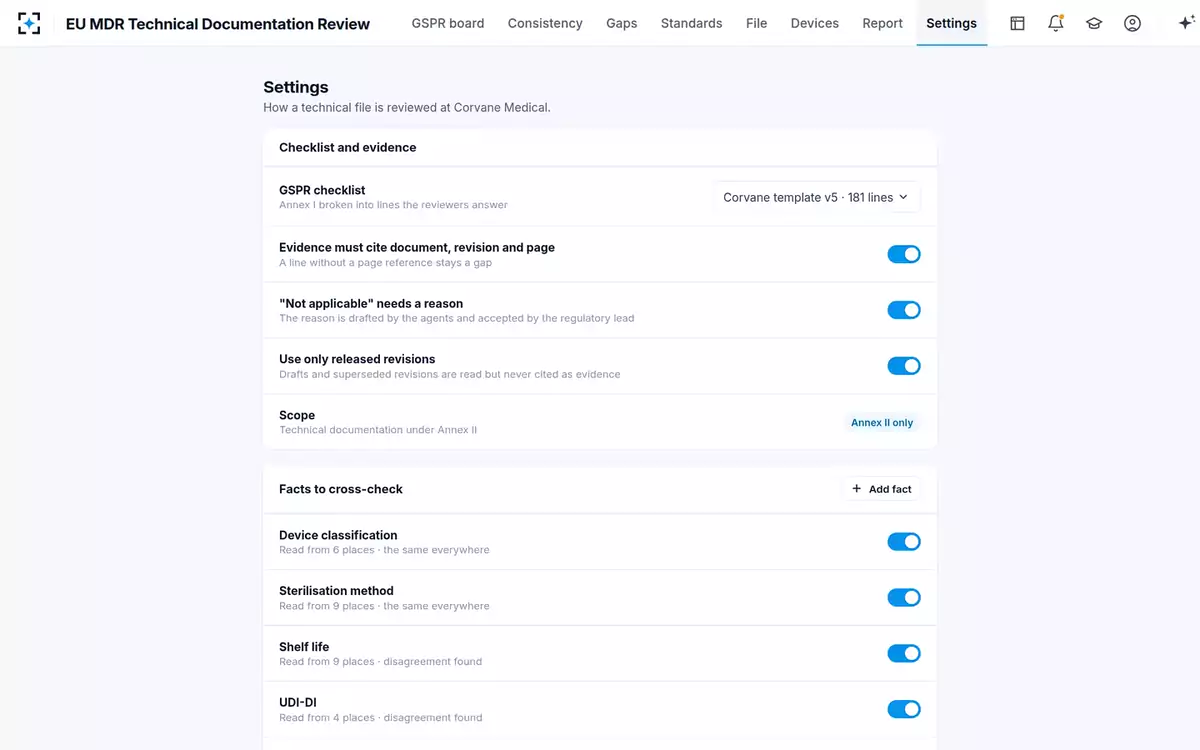Go to the Report tab
This screenshot has height=750, width=1200.
click(883, 23)
